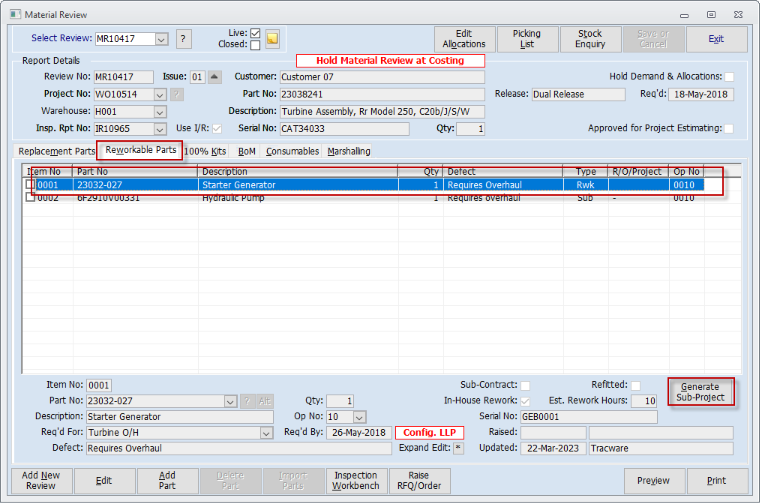Click the Issue up arrow button
Viewport: 760px width, 503px height.
click(215, 77)
